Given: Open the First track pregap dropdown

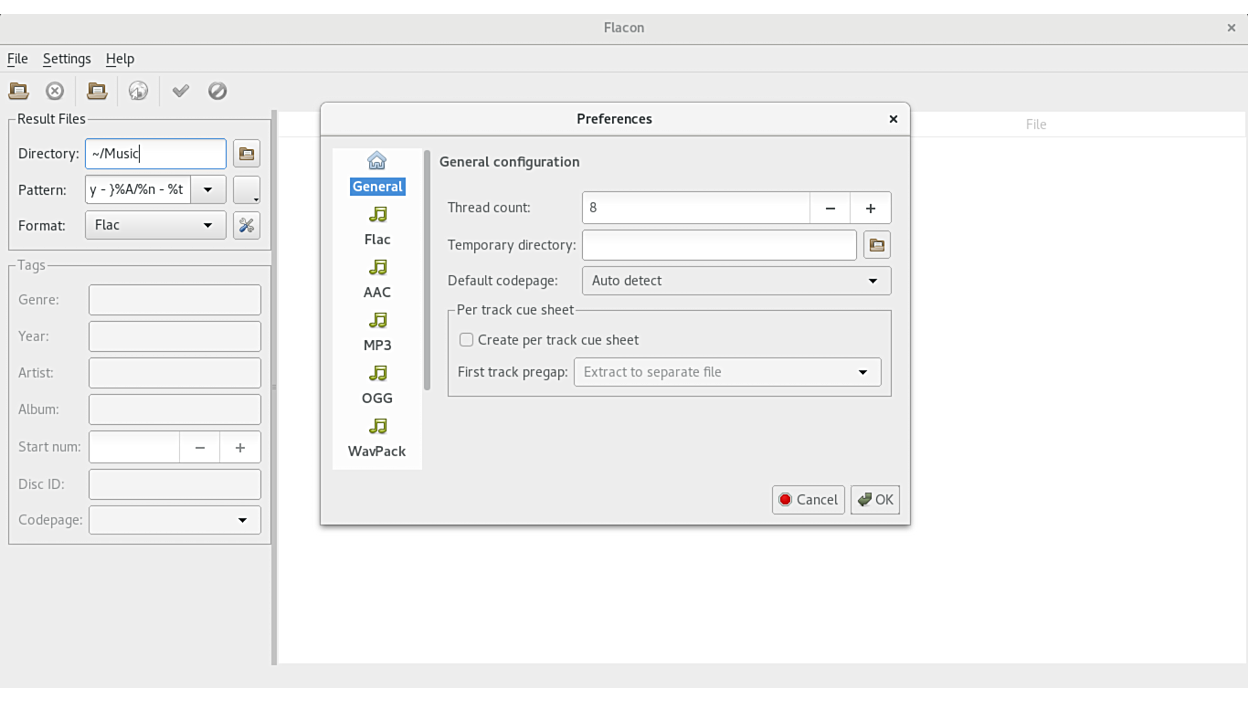Looking at the screenshot, I should coord(727,372).
